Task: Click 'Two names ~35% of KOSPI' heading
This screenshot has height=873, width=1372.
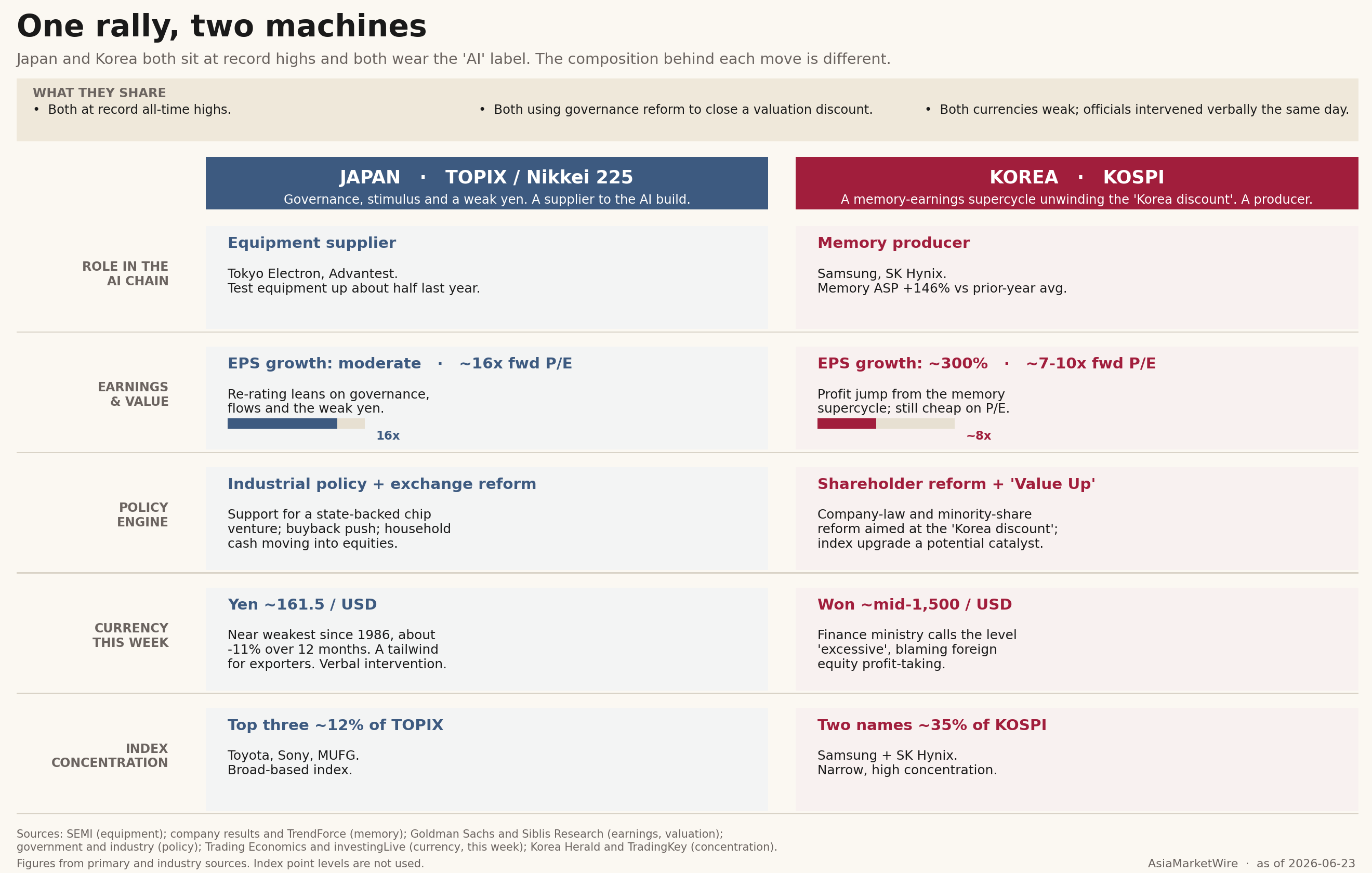Action: [932, 725]
